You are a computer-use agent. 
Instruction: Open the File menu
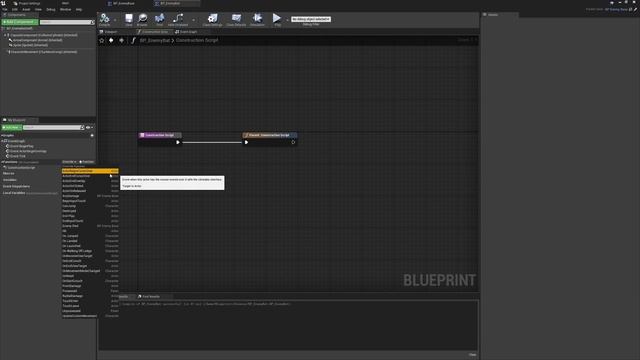click(x=4, y=9)
